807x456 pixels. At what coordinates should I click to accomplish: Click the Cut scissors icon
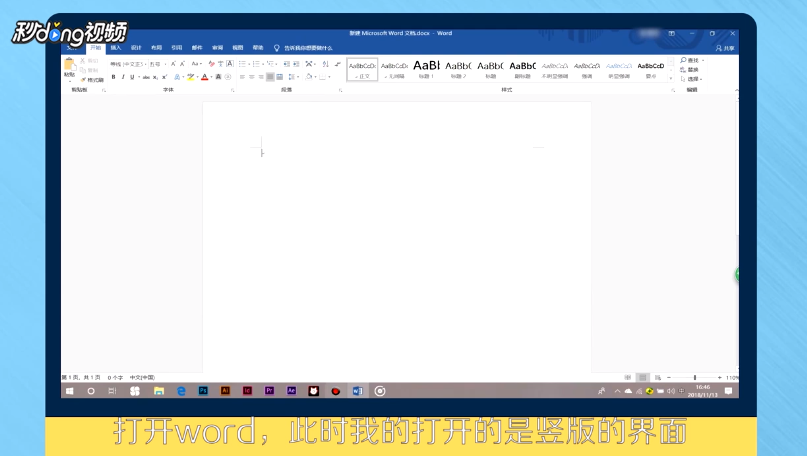coord(83,61)
